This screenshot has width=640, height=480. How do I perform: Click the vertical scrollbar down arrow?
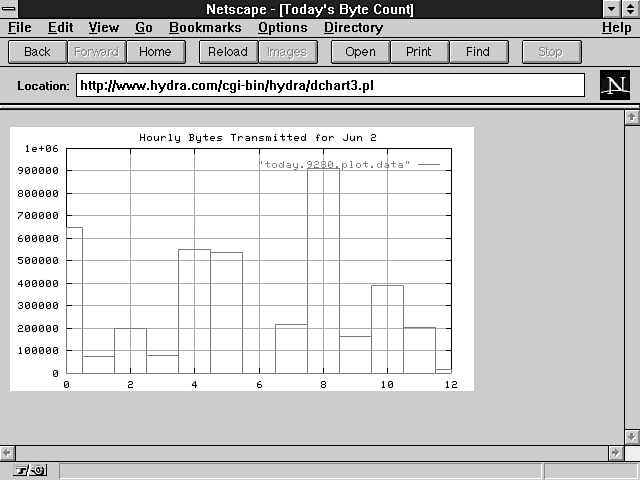click(x=631, y=437)
